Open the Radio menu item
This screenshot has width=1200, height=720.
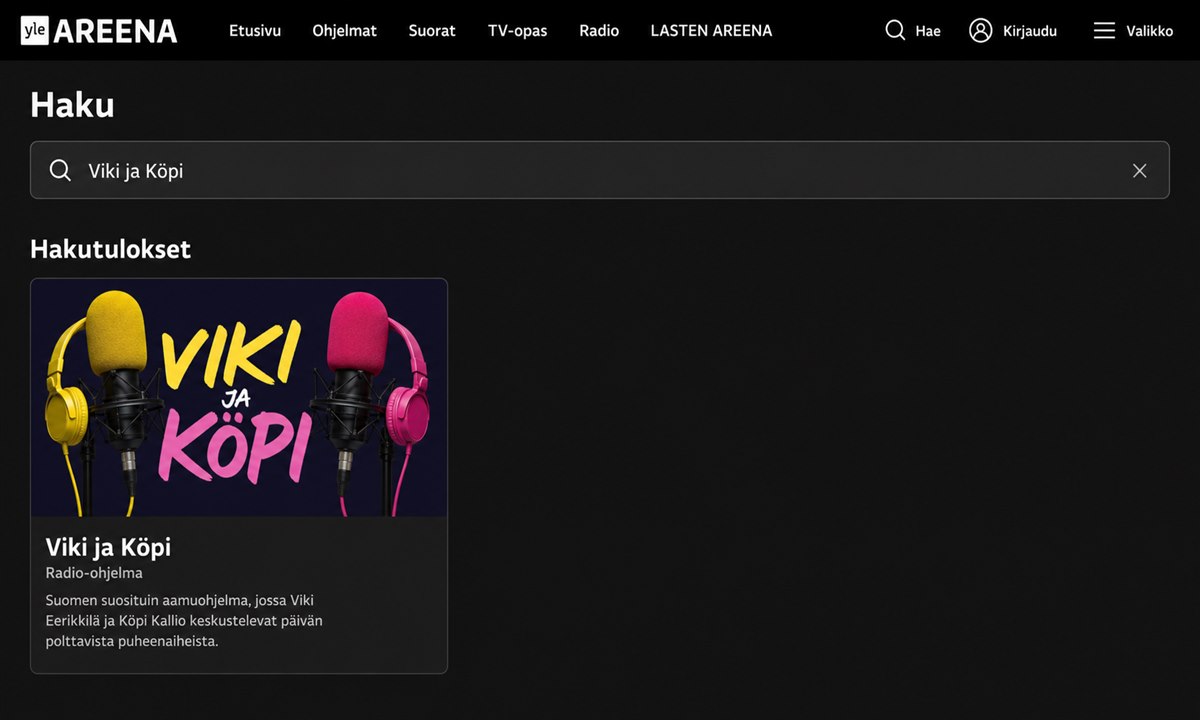point(599,31)
